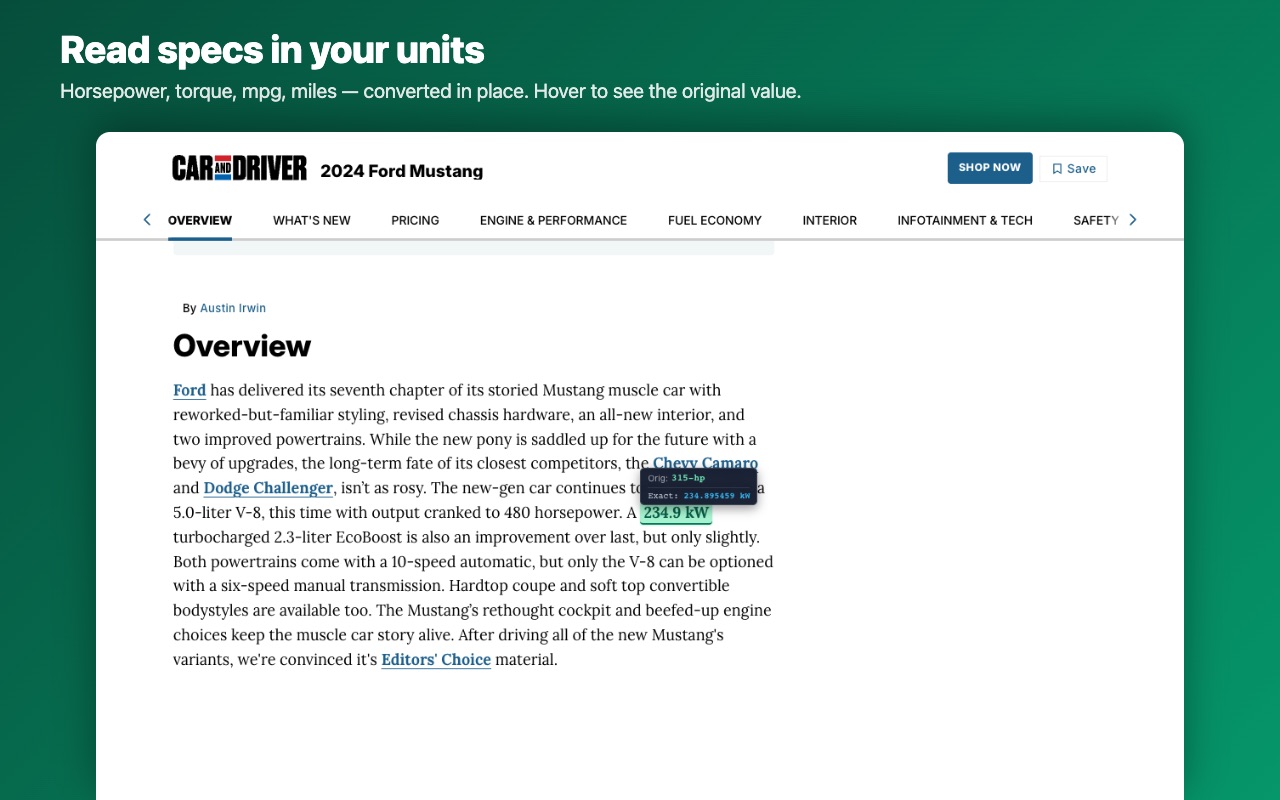Open the Pricing tab

click(415, 220)
